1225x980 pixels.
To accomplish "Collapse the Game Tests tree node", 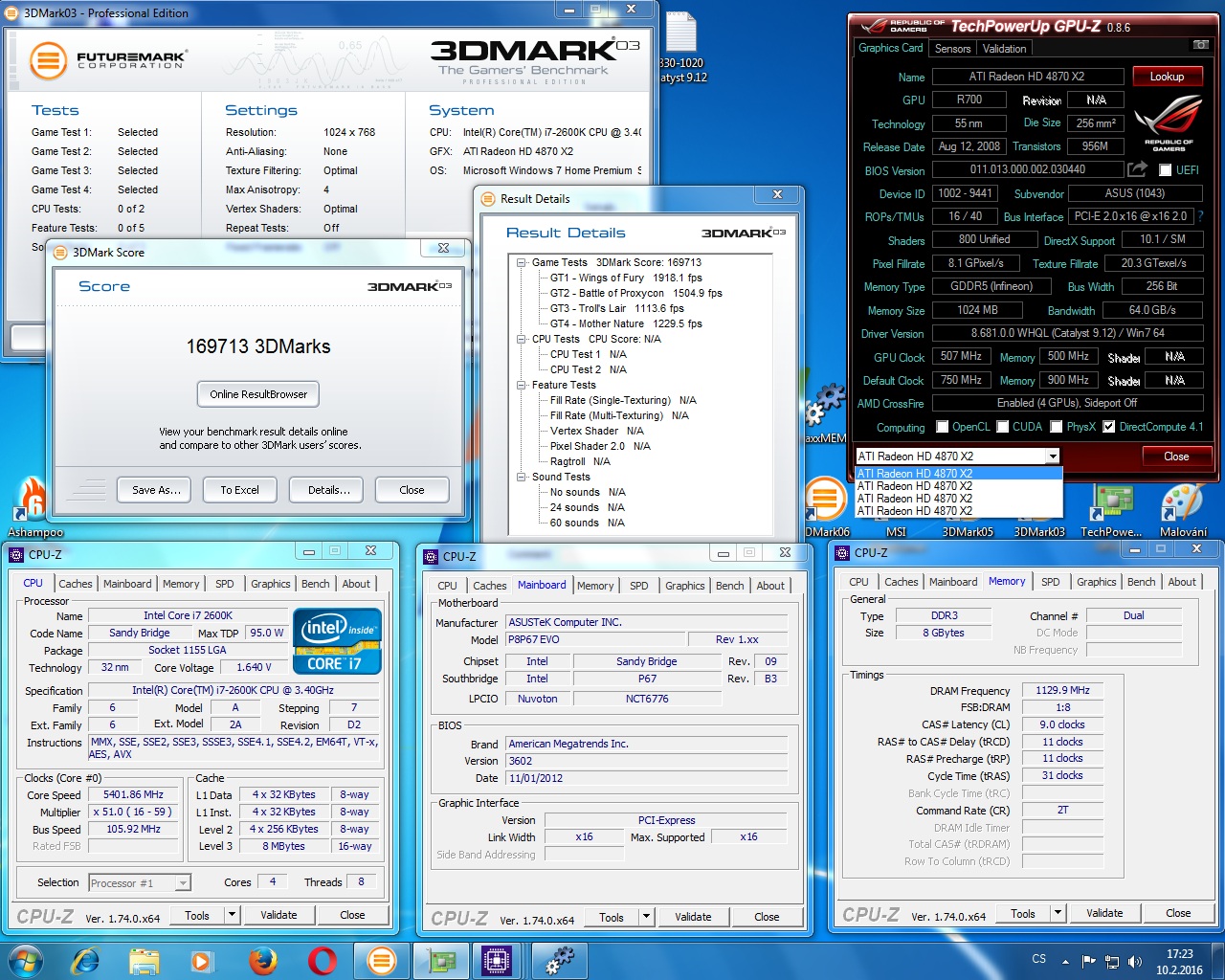I will [x=522, y=262].
